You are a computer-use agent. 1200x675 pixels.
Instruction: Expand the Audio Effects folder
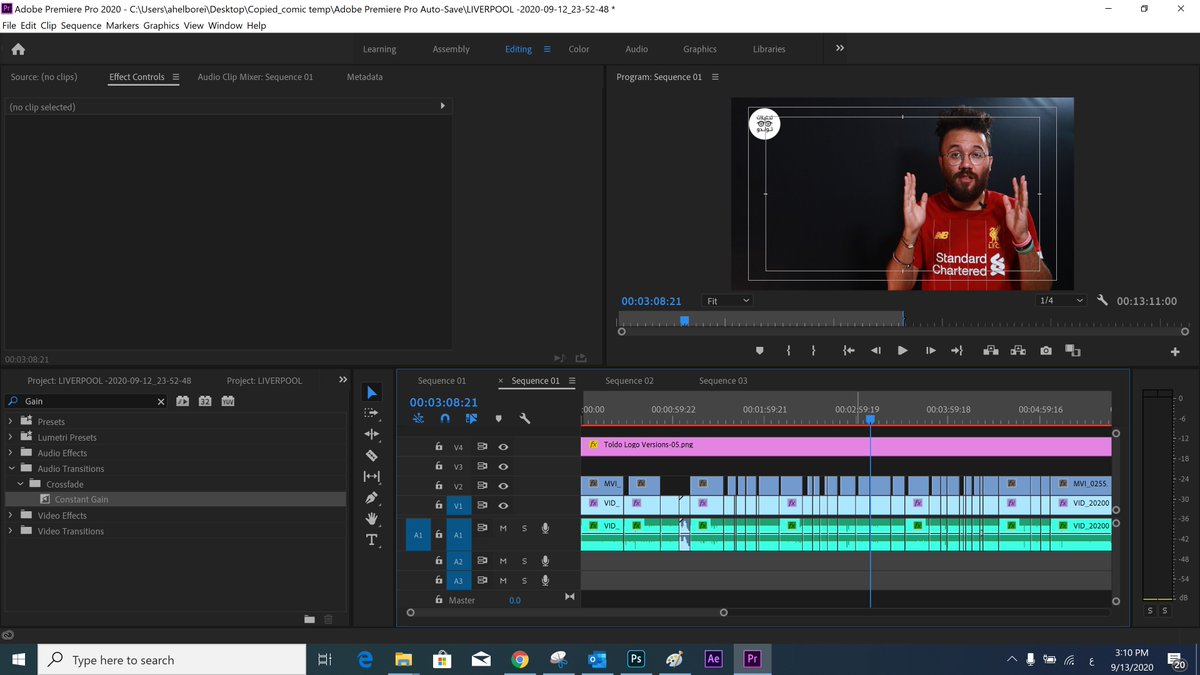[x=11, y=453]
